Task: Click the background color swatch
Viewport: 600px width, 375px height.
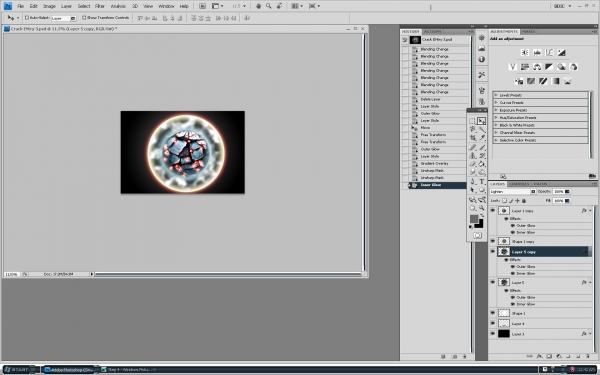Action: pos(479,224)
